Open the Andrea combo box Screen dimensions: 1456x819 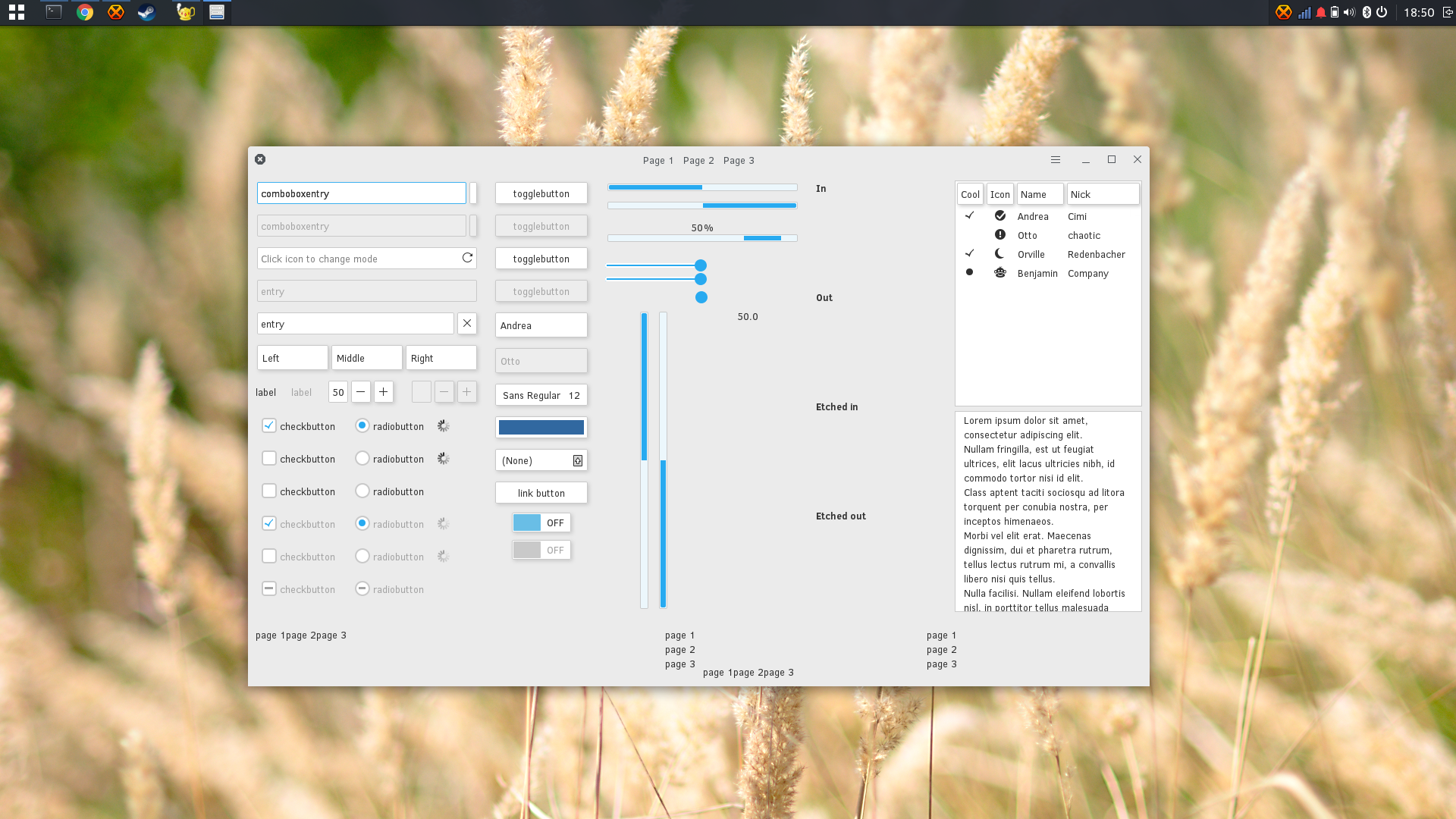tap(541, 325)
